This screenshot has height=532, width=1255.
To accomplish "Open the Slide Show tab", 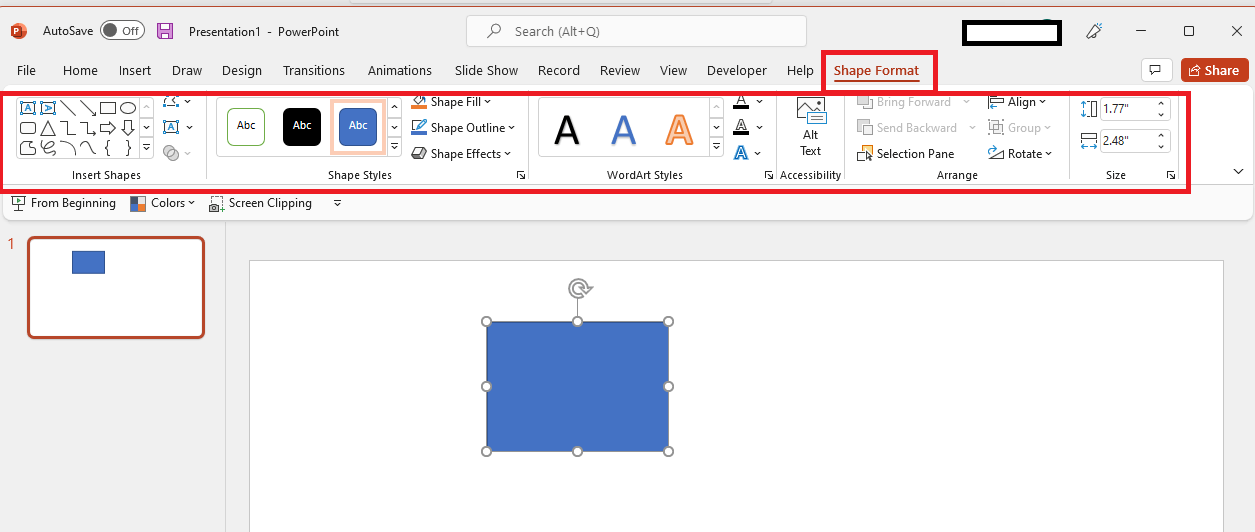I will tap(487, 71).
